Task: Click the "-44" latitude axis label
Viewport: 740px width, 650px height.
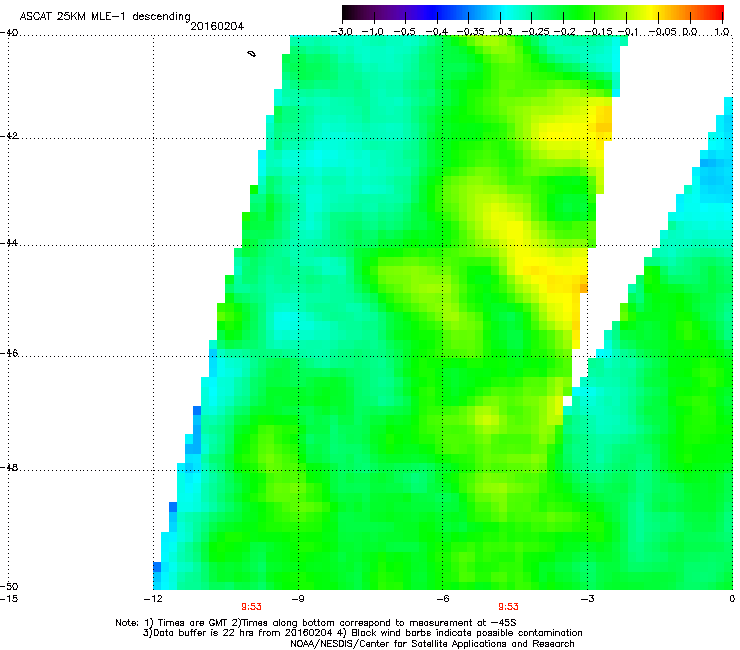Action: 9,243
